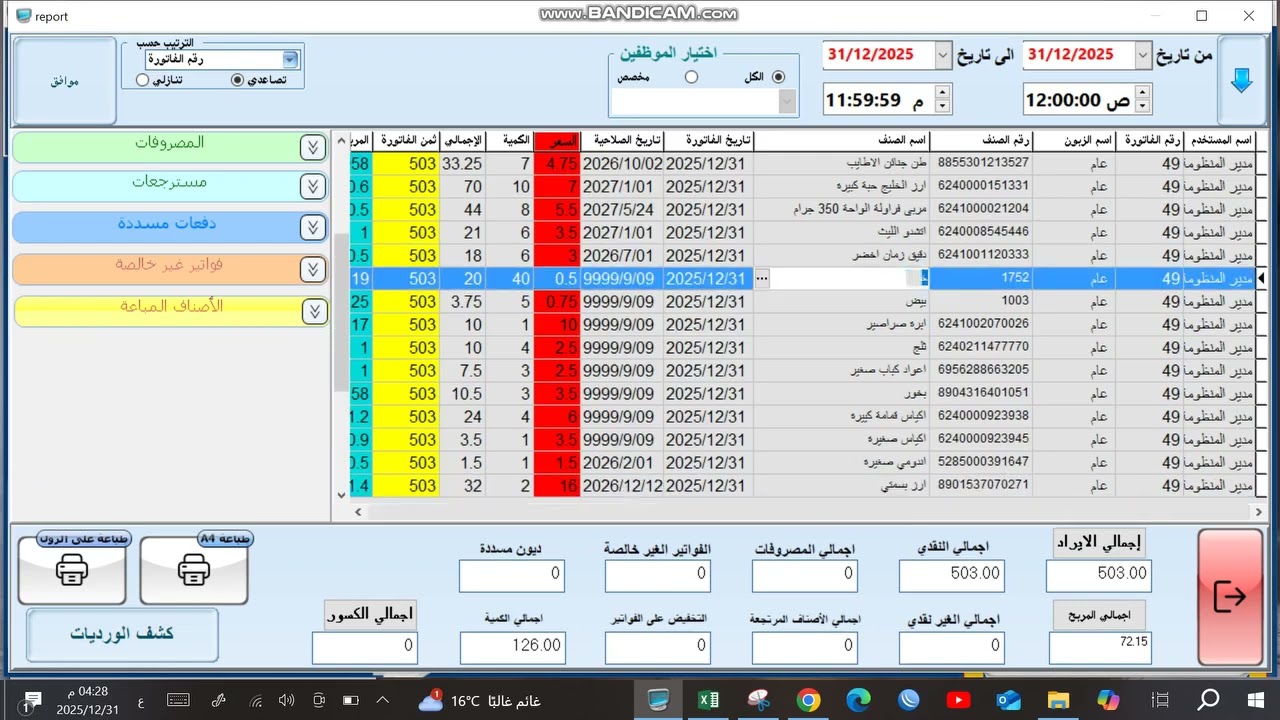Open the taskbar search magnifier
This screenshot has height=720, width=1280.
pyautogui.click(x=1208, y=700)
